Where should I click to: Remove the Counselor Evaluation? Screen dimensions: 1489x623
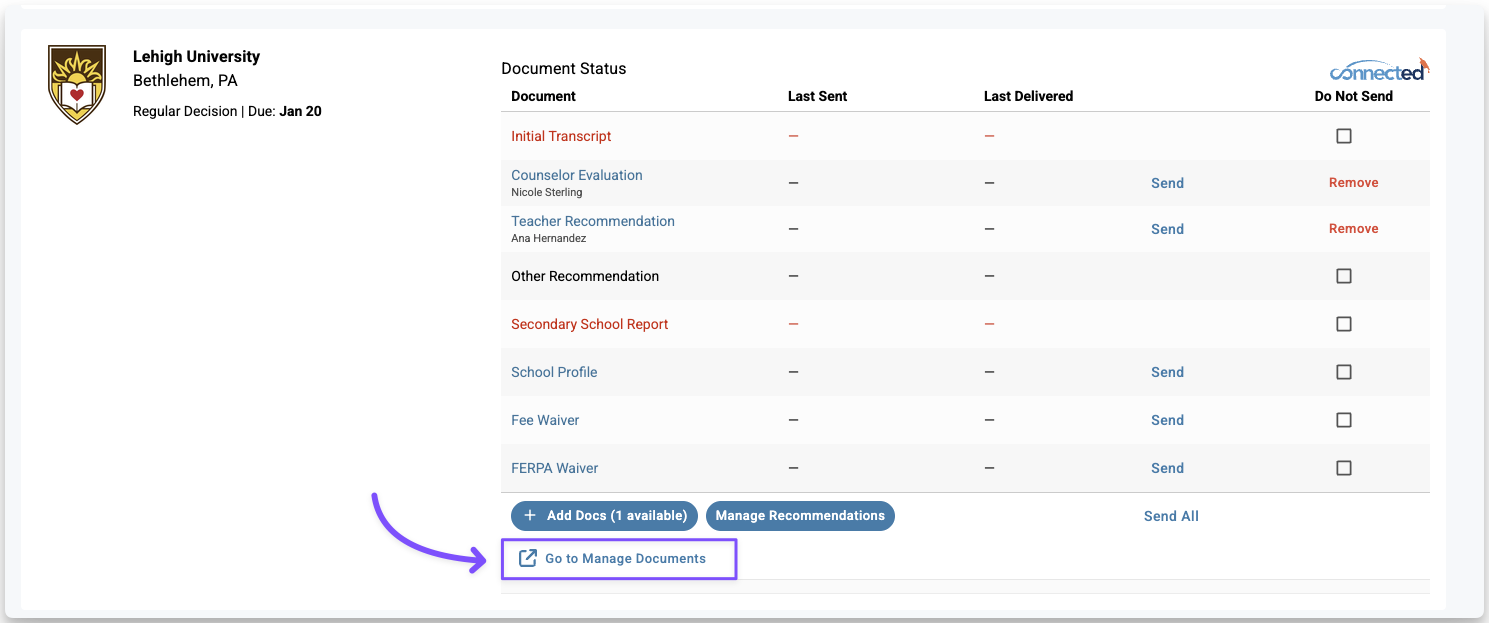1353,183
